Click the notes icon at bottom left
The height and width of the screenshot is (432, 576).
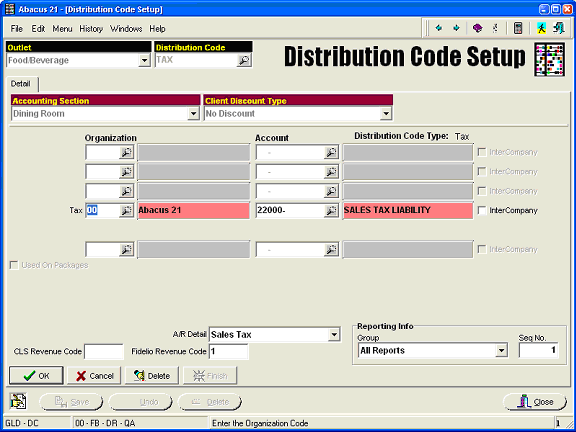point(18,401)
